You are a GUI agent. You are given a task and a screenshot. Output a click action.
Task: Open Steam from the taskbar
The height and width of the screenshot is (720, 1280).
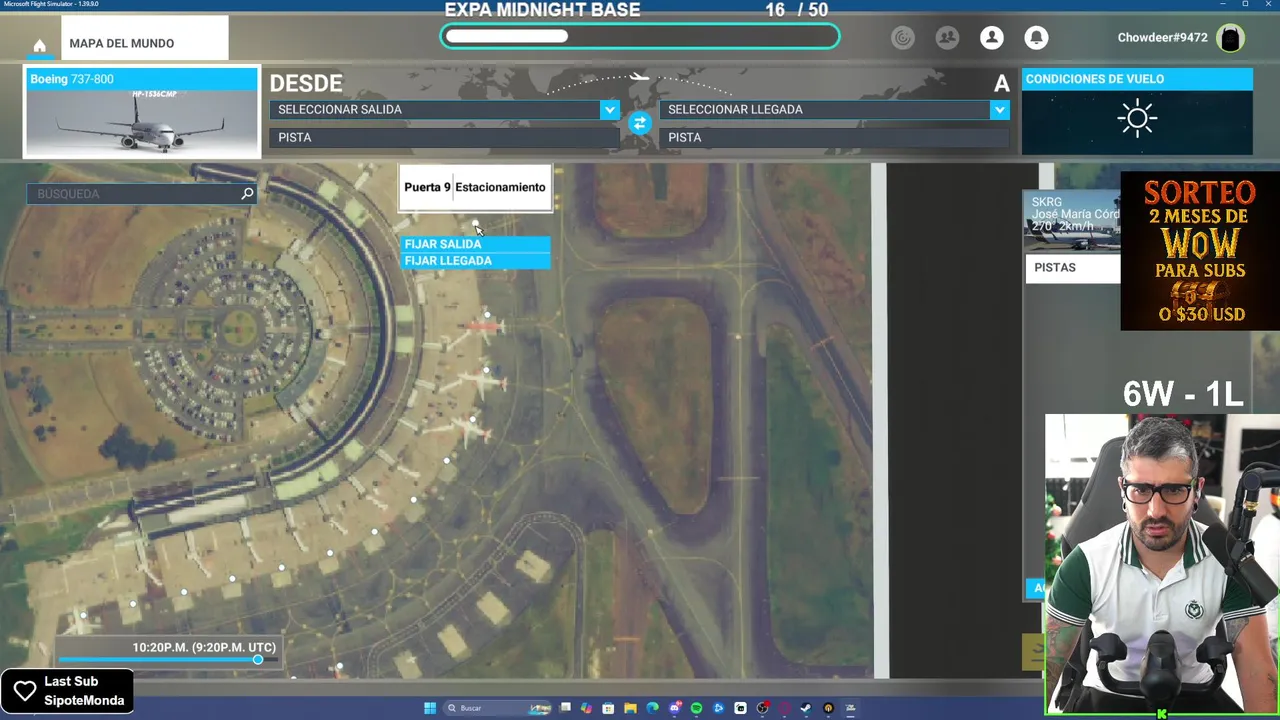806,708
